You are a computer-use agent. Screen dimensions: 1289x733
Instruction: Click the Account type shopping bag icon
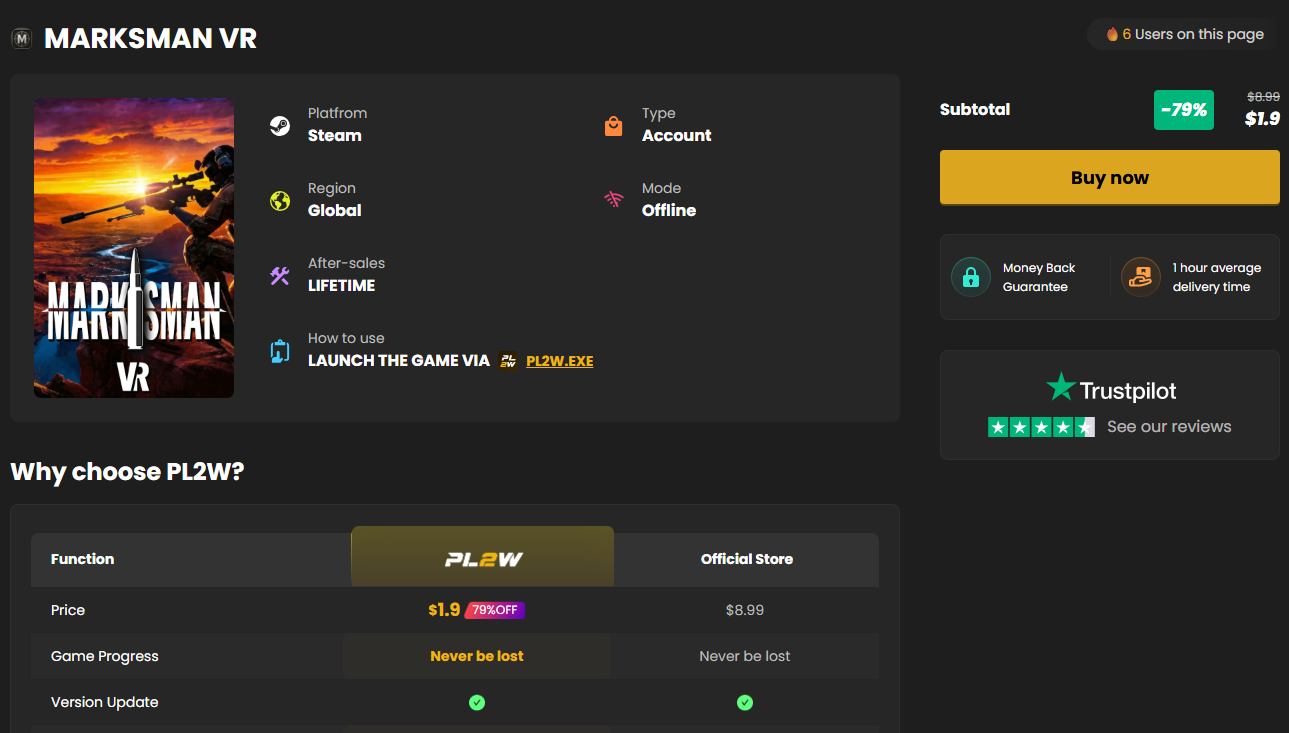pyautogui.click(x=614, y=126)
